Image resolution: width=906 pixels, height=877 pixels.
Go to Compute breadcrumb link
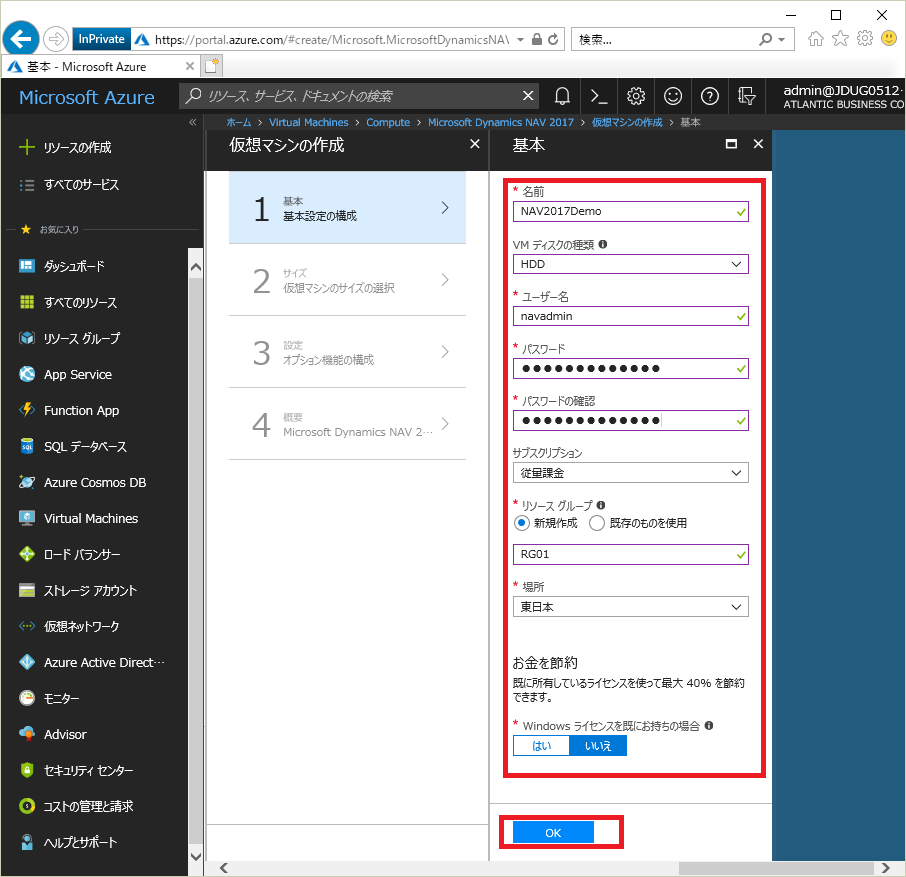pos(388,122)
